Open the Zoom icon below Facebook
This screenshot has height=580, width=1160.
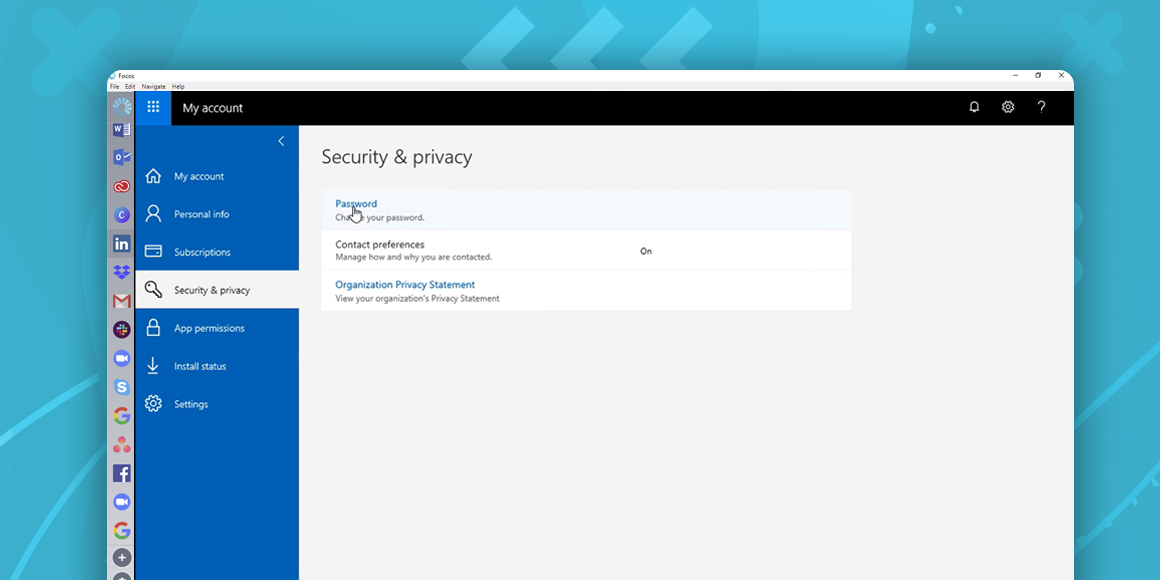point(121,502)
